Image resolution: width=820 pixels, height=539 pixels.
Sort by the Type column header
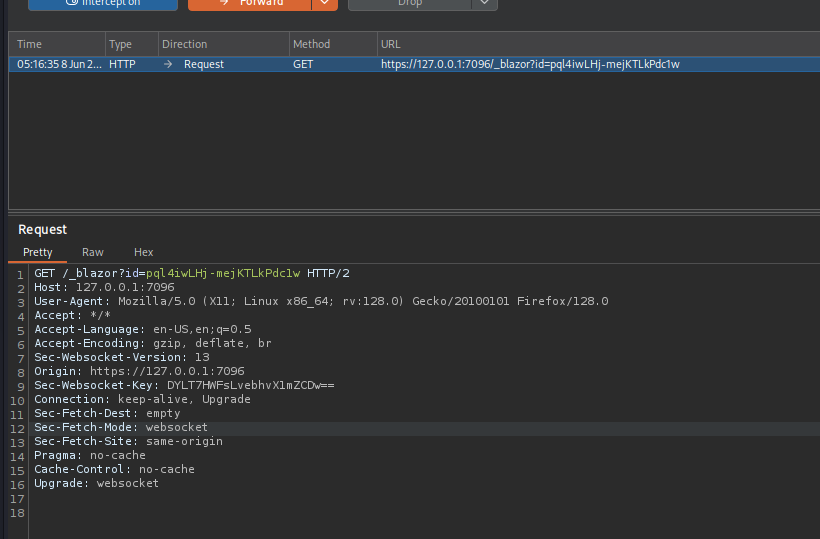(x=132, y=44)
